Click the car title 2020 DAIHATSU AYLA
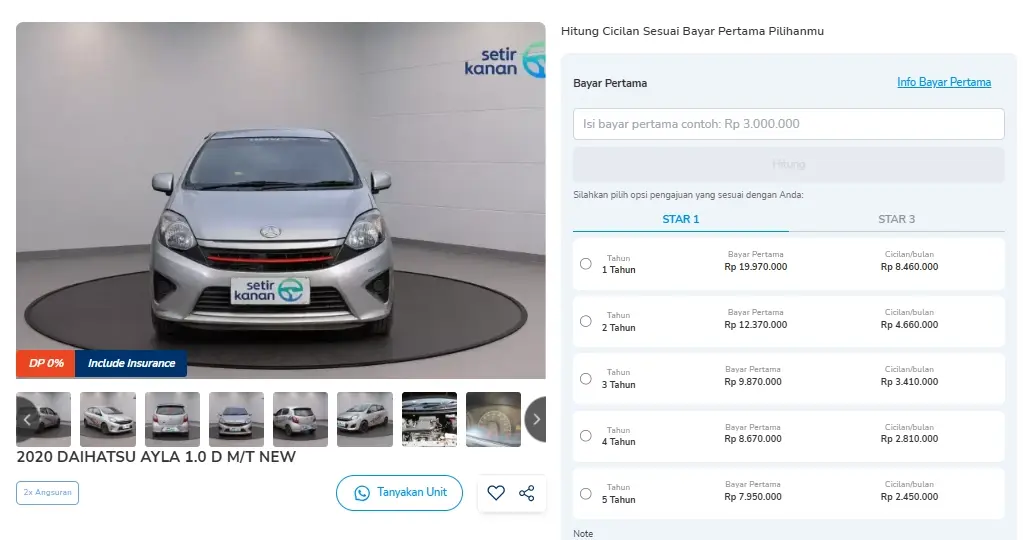 [x=156, y=457]
